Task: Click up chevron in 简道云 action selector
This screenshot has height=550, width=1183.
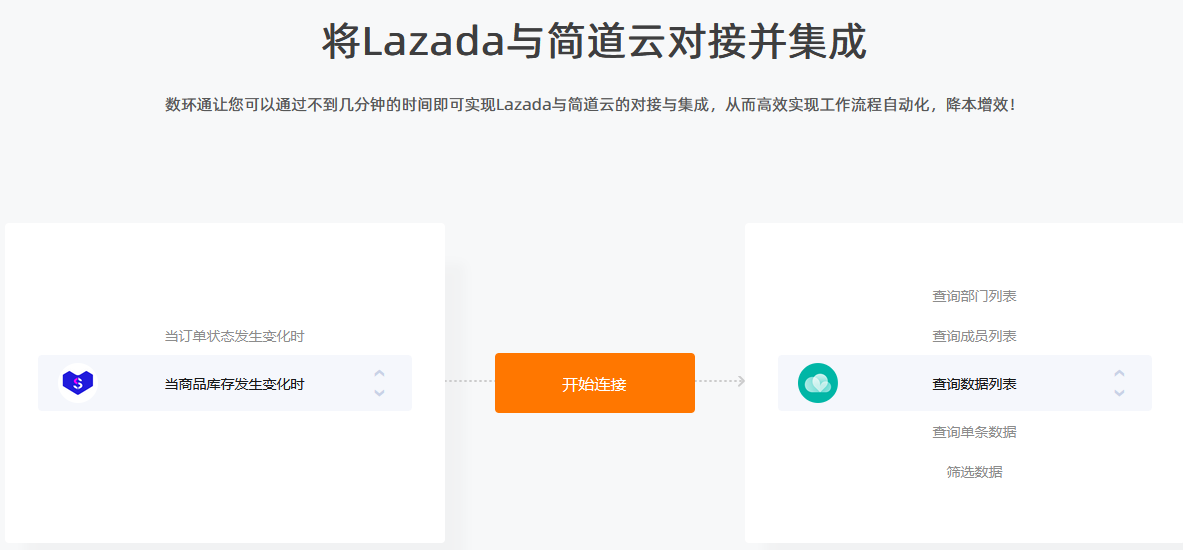Action: [1120, 373]
